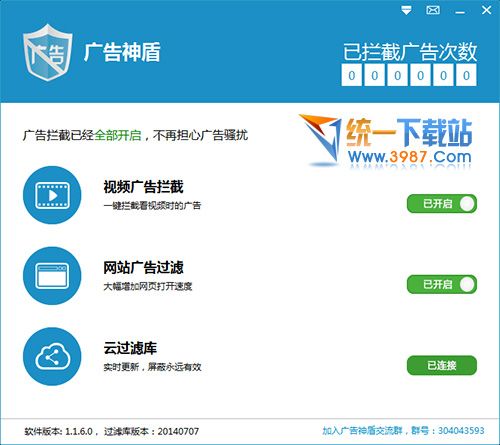The image size is (500, 445).
Task: Click the group number 304043593 link
Action: pos(461,431)
